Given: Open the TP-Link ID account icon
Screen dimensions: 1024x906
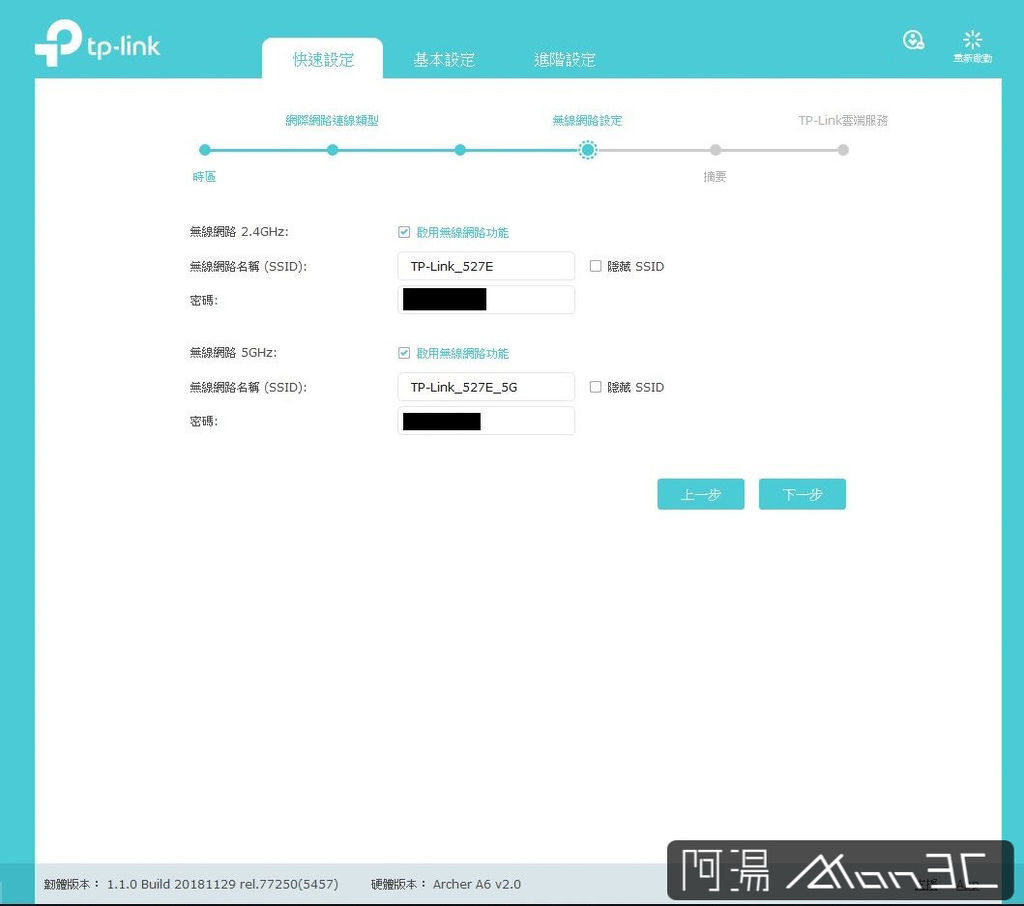Looking at the screenshot, I should point(913,40).
